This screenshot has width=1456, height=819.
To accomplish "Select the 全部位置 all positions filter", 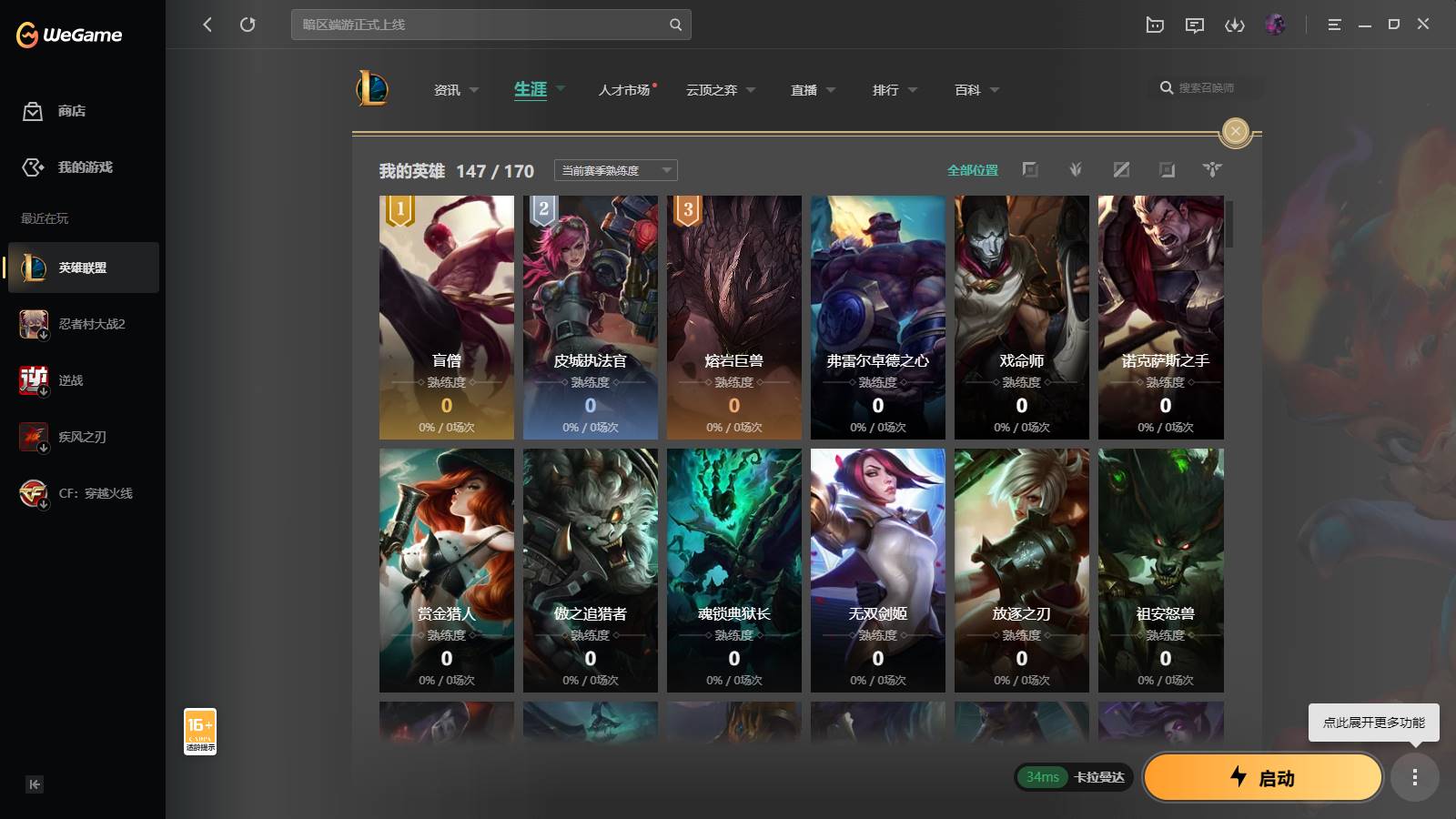I will 972,170.
